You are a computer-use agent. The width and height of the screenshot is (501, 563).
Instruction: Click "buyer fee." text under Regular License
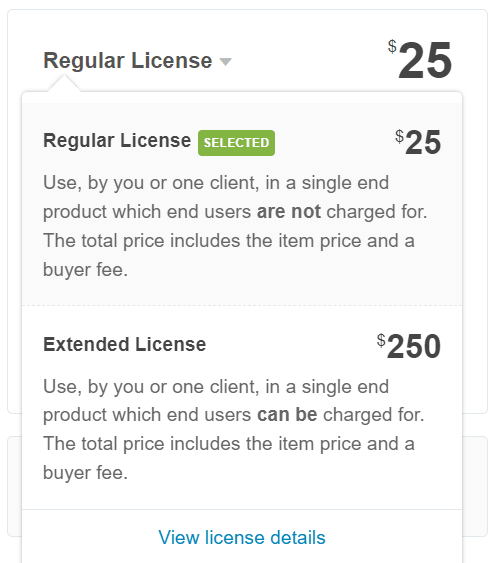coord(85,269)
